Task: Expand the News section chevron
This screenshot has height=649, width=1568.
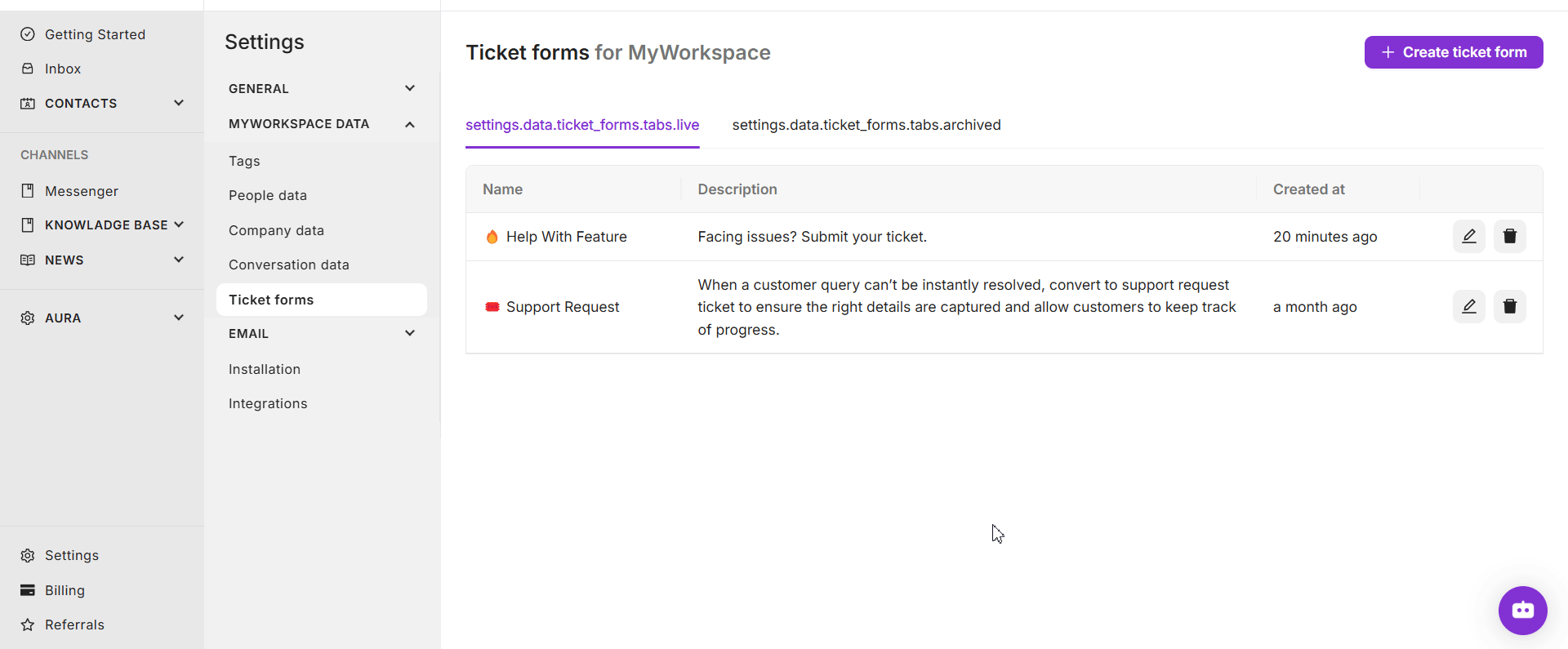Action: [179, 260]
